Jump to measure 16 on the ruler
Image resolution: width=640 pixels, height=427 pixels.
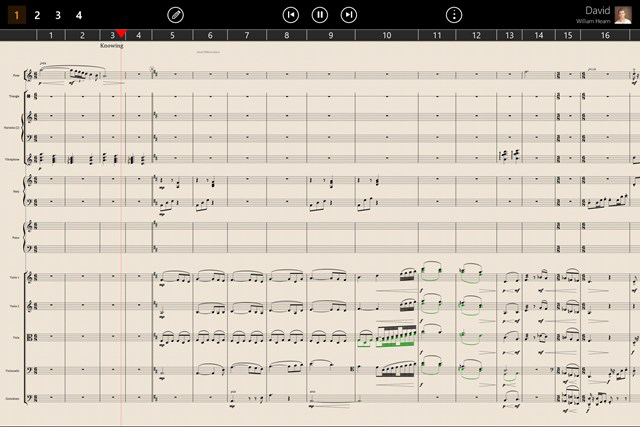point(605,35)
